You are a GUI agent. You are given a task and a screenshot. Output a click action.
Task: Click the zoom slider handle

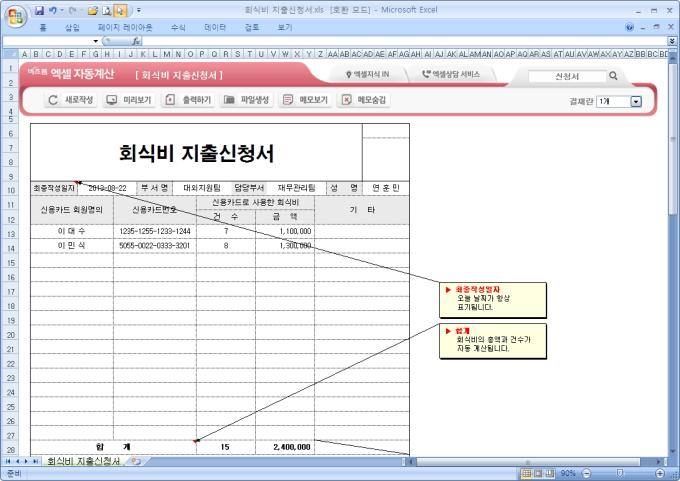click(620, 473)
